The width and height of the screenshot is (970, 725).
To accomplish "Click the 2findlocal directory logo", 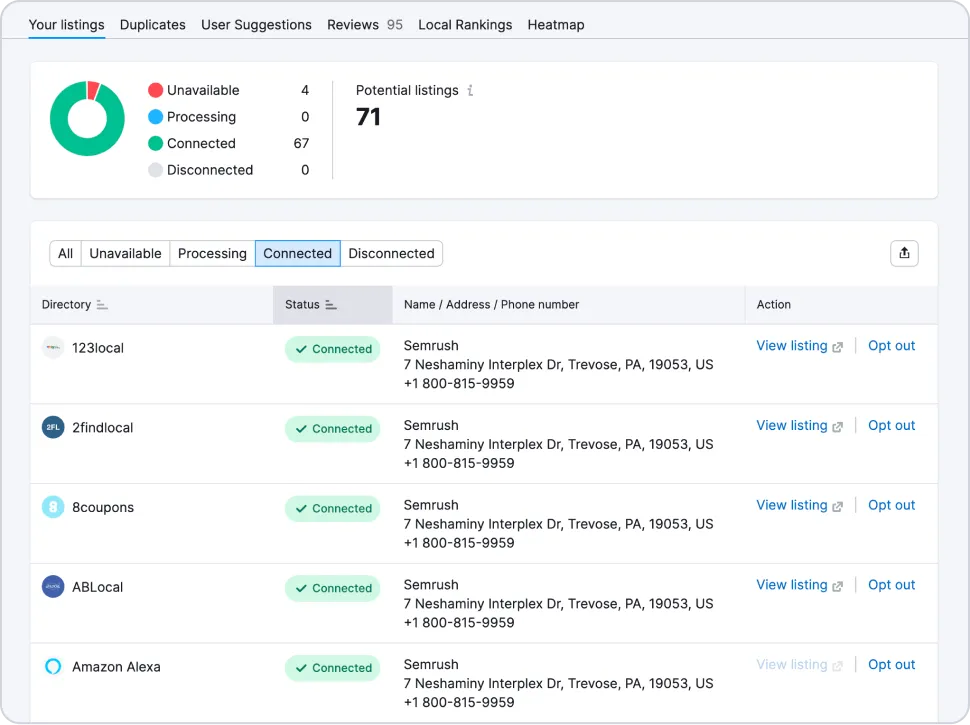I will (53, 427).
